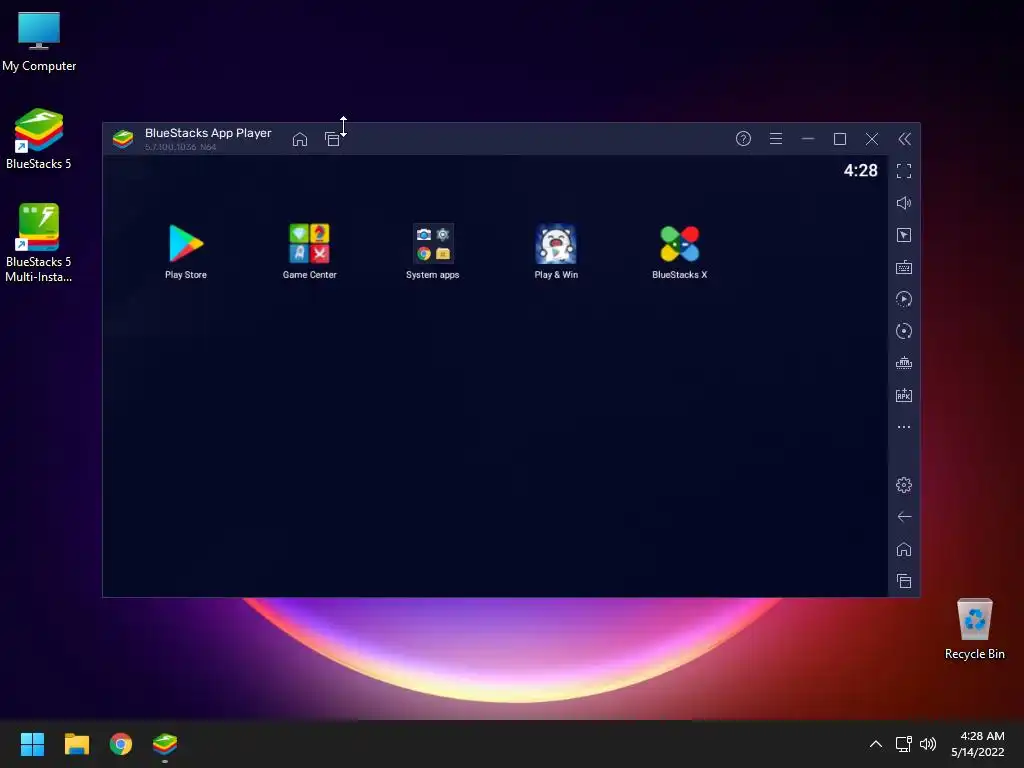Select the Recycle Bin icon
The height and width of the screenshot is (768, 1024).
tap(974, 628)
